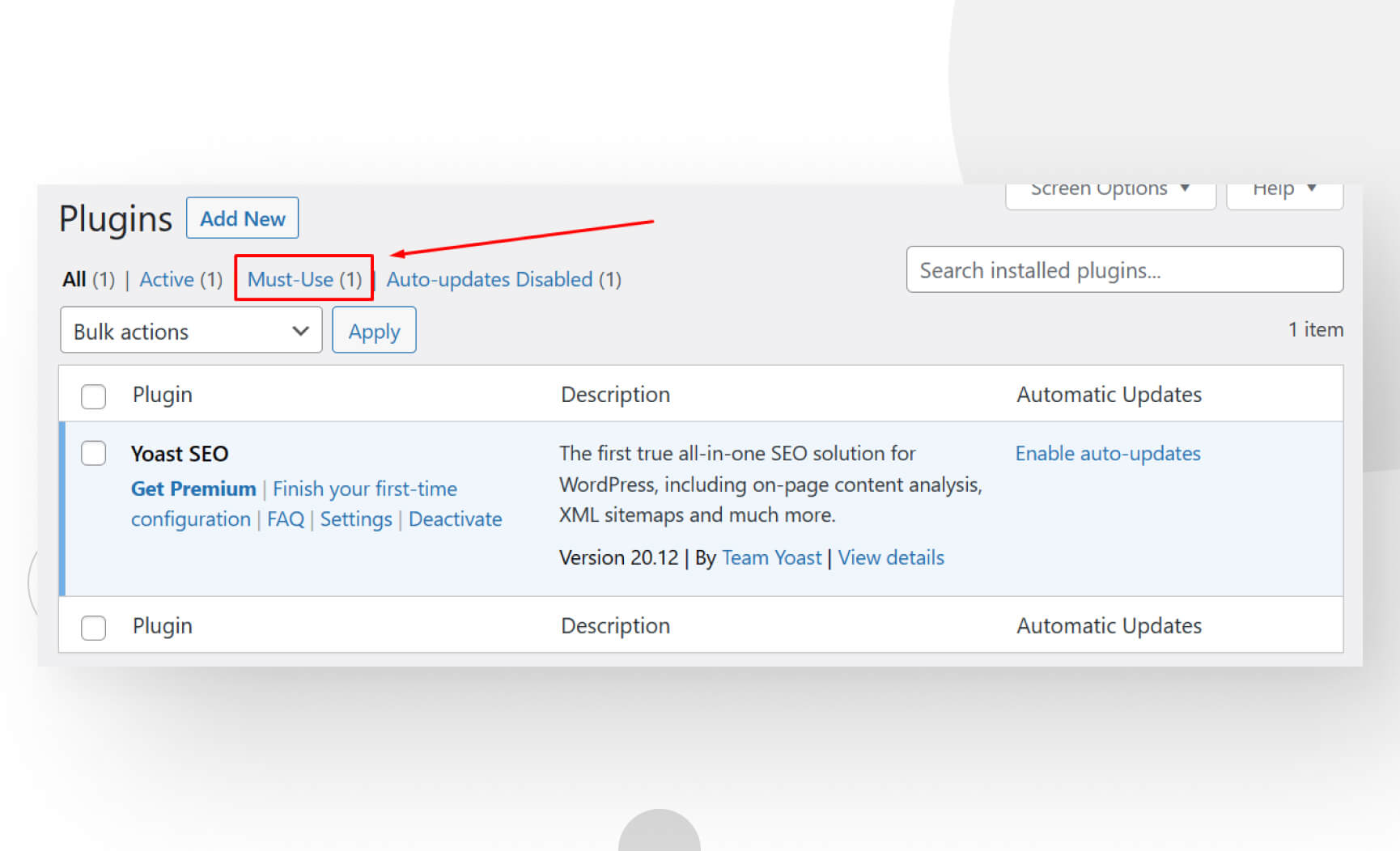Screen dimensions: 1400x851
Task: Click the Add New plugin button
Action: click(242, 218)
